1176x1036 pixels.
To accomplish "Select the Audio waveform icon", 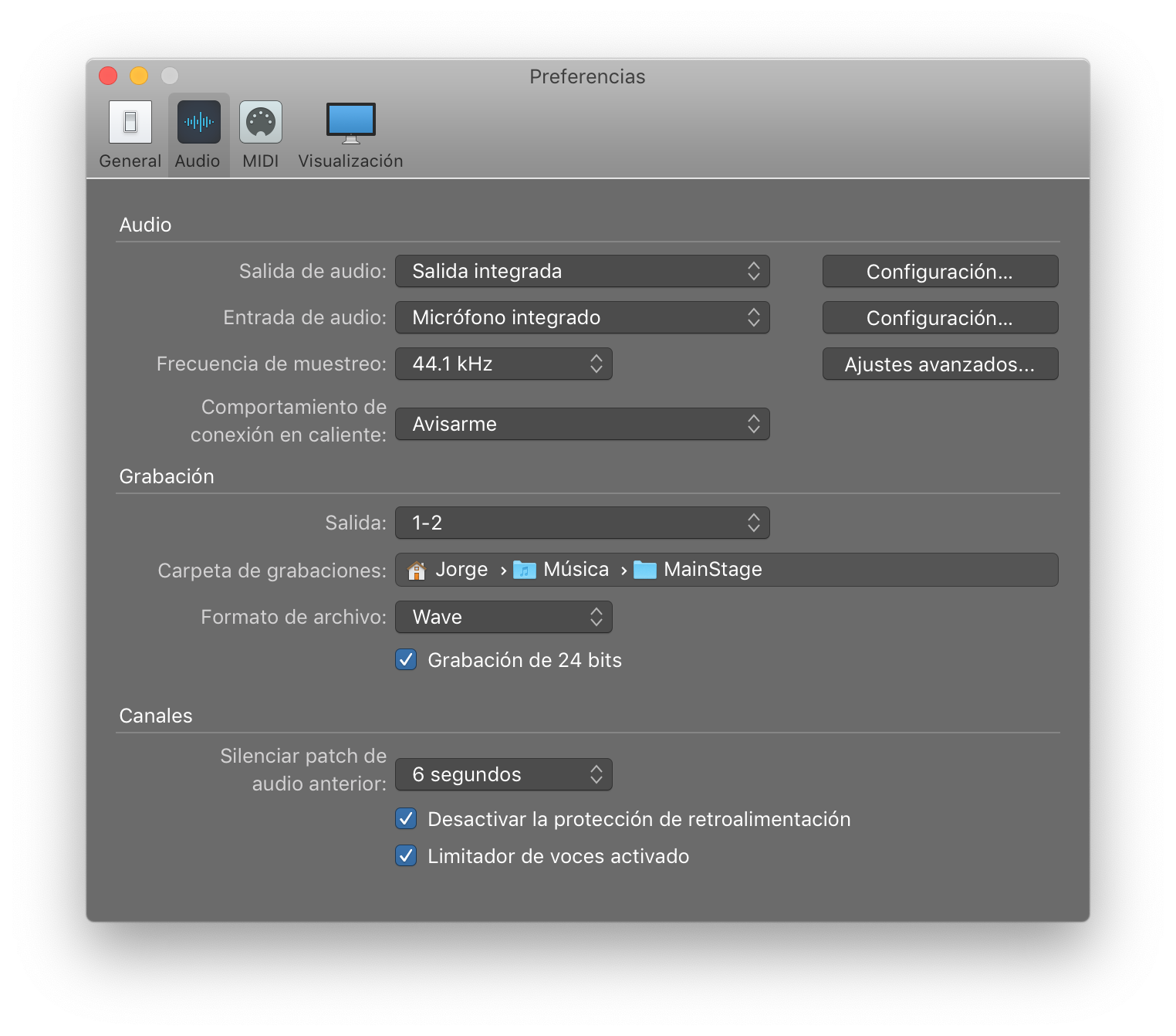I will click(x=199, y=122).
